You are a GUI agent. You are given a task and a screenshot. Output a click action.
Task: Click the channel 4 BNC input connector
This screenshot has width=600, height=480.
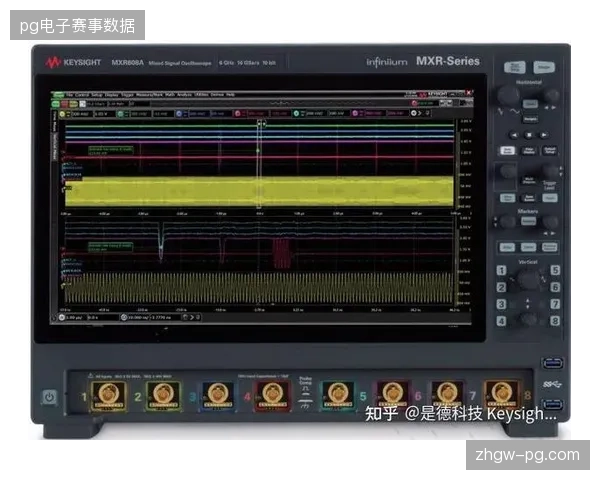coord(272,395)
